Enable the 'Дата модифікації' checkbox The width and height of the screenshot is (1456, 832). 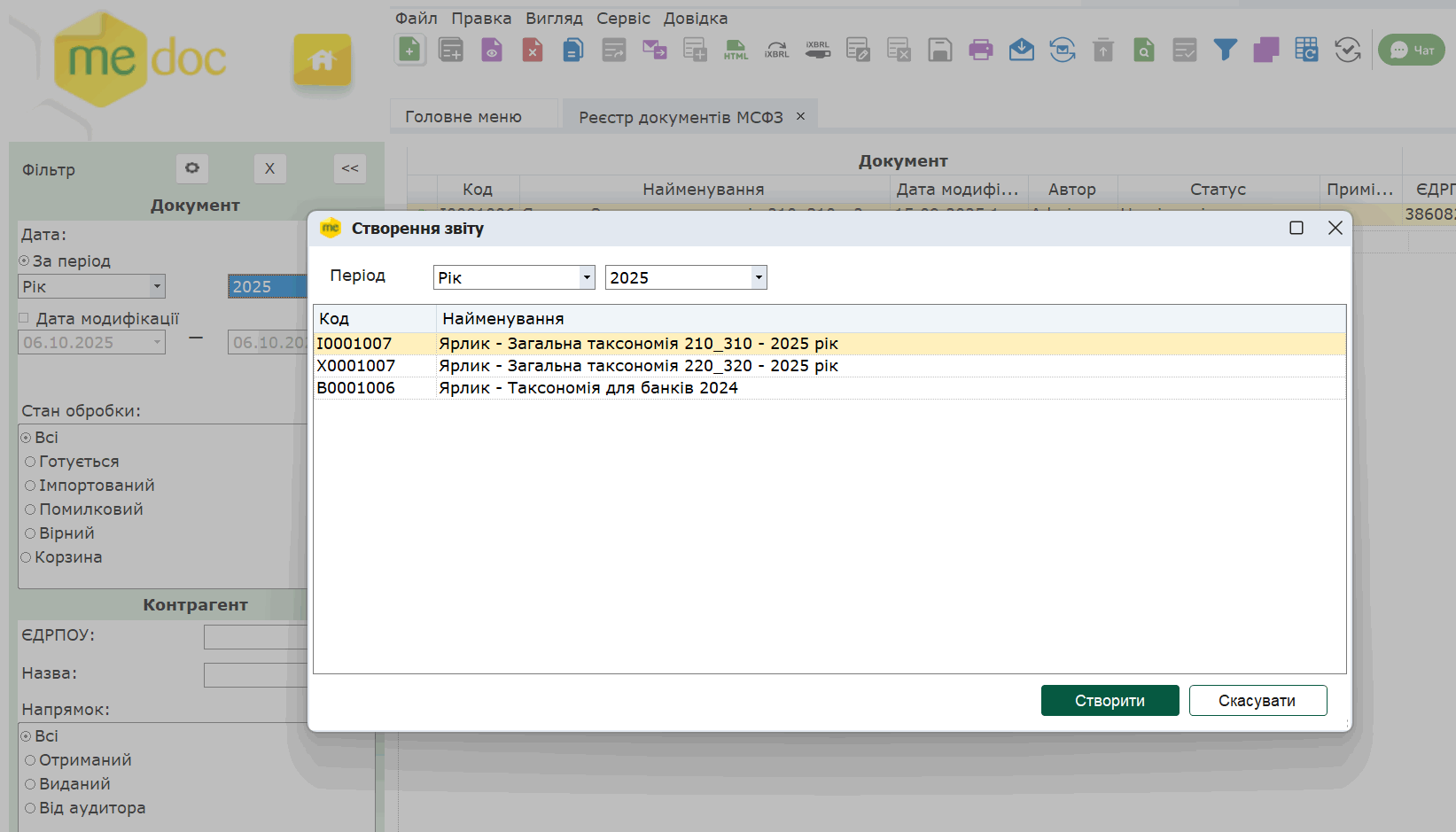[24, 318]
